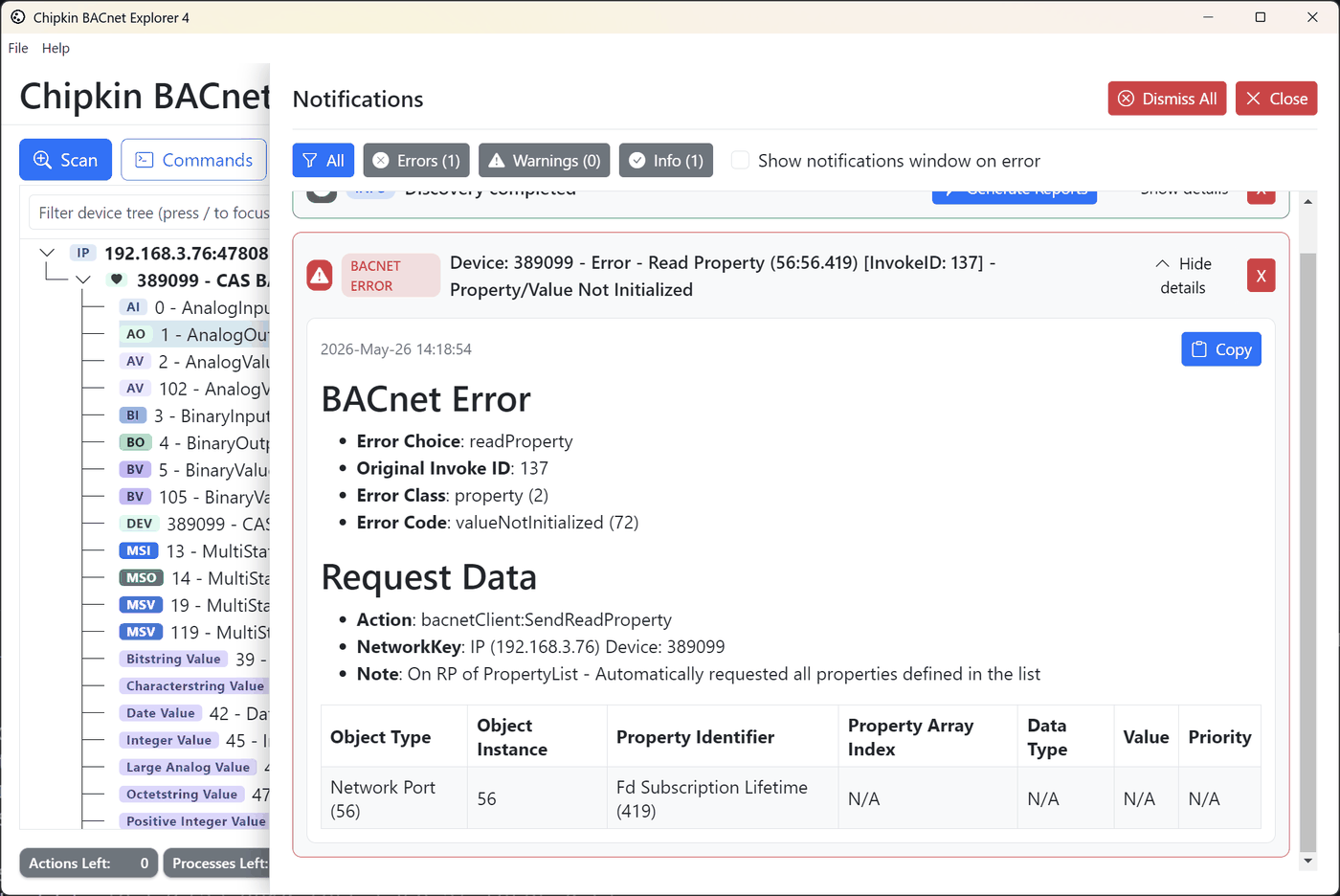This screenshot has width=1340, height=896.
Task: Open the File menu
Action: 18,48
